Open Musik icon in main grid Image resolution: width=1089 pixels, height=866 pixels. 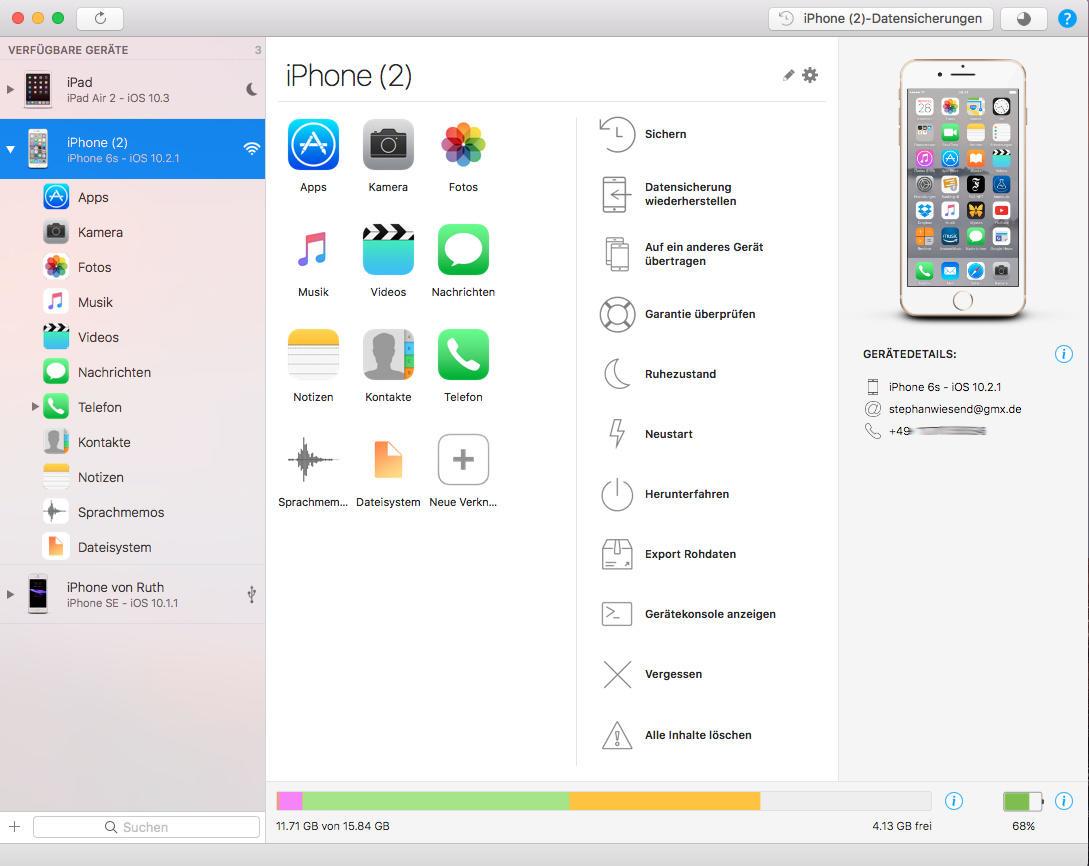point(313,249)
